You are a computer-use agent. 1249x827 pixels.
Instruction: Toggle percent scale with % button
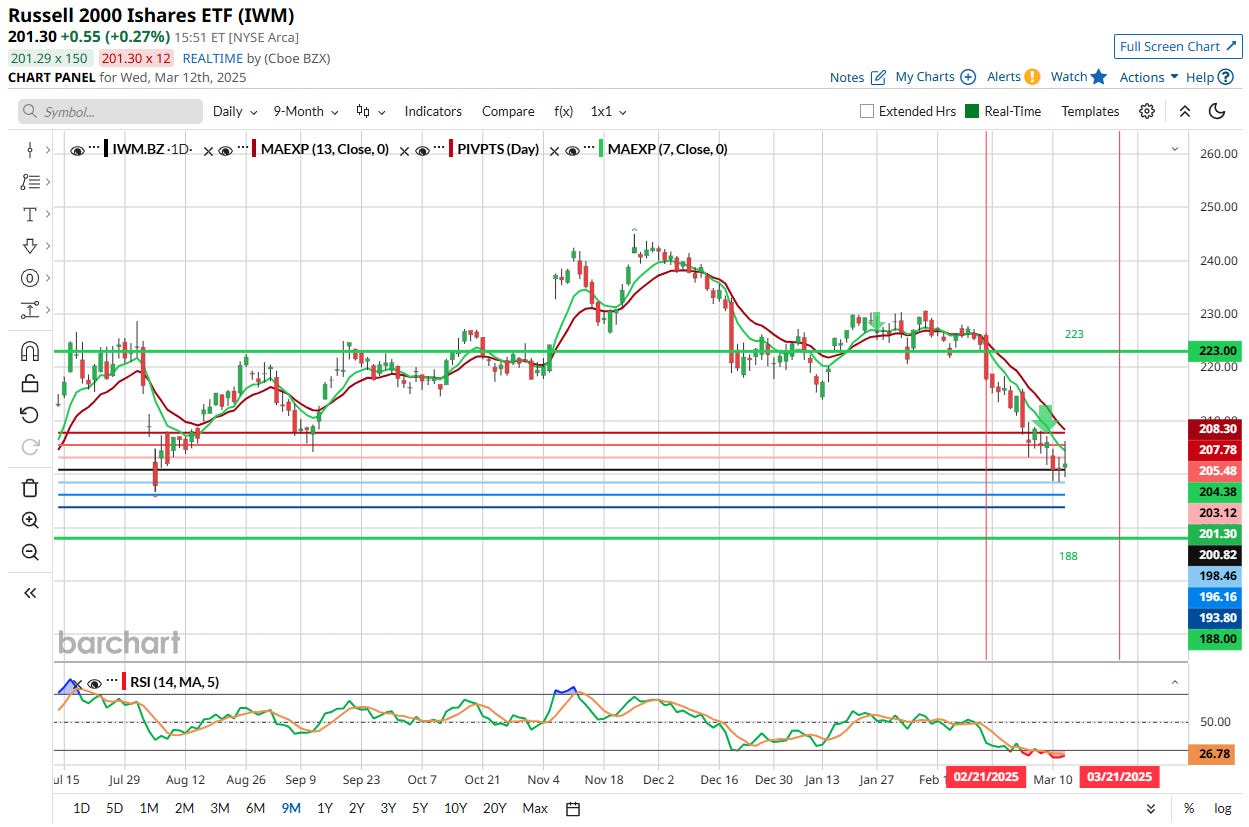(x=1189, y=808)
